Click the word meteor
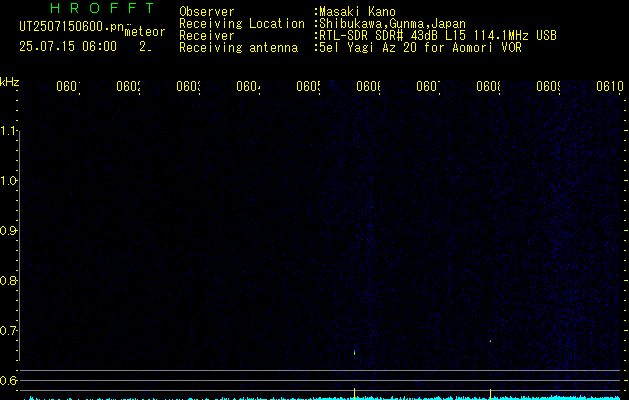This screenshot has height=400, width=629. [145, 32]
